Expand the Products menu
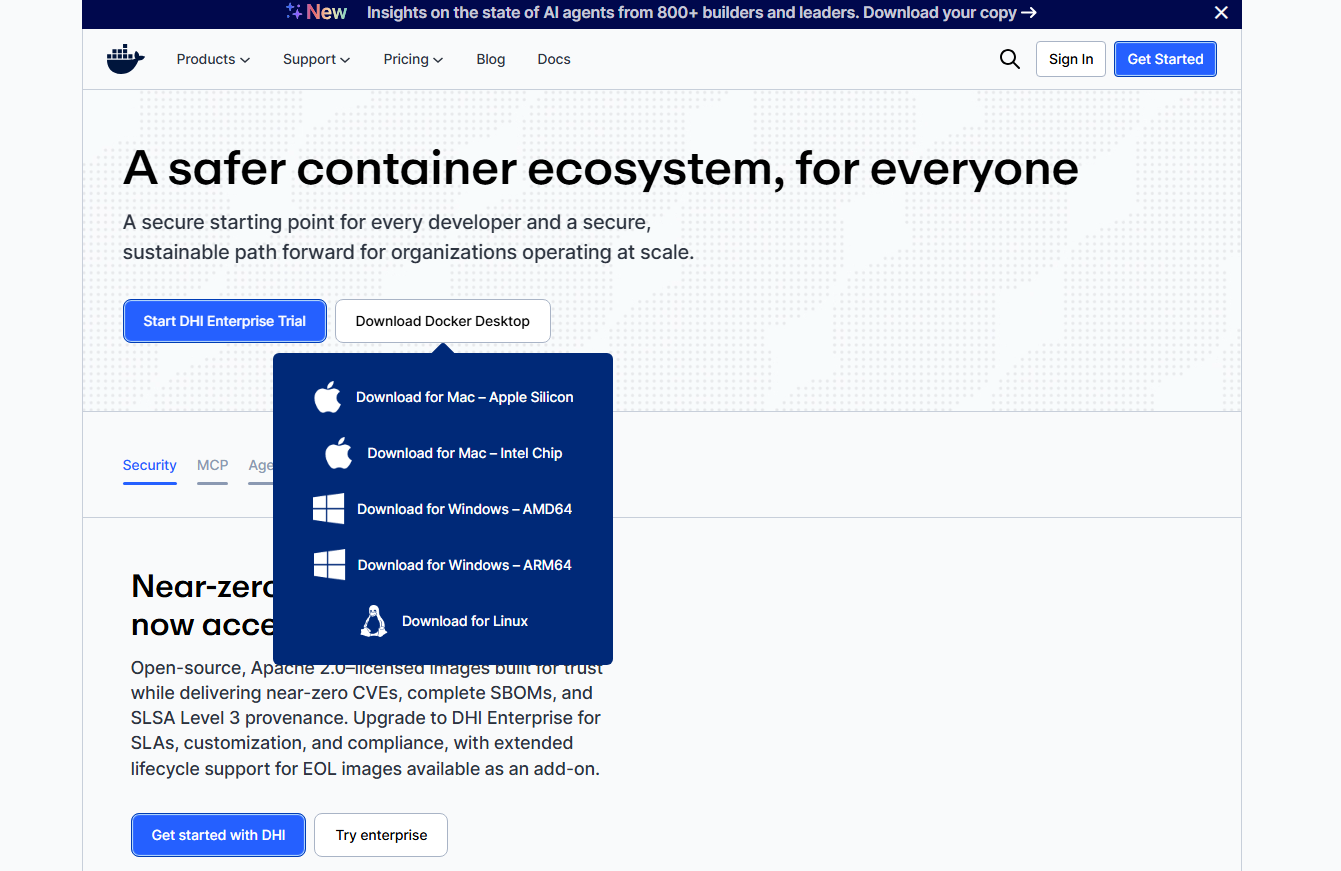Image resolution: width=1341 pixels, height=871 pixels. point(213,59)
